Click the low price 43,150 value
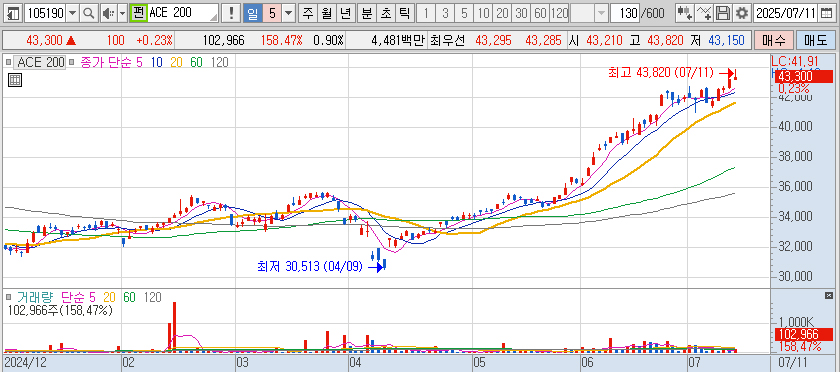 (x=726, y=40)
